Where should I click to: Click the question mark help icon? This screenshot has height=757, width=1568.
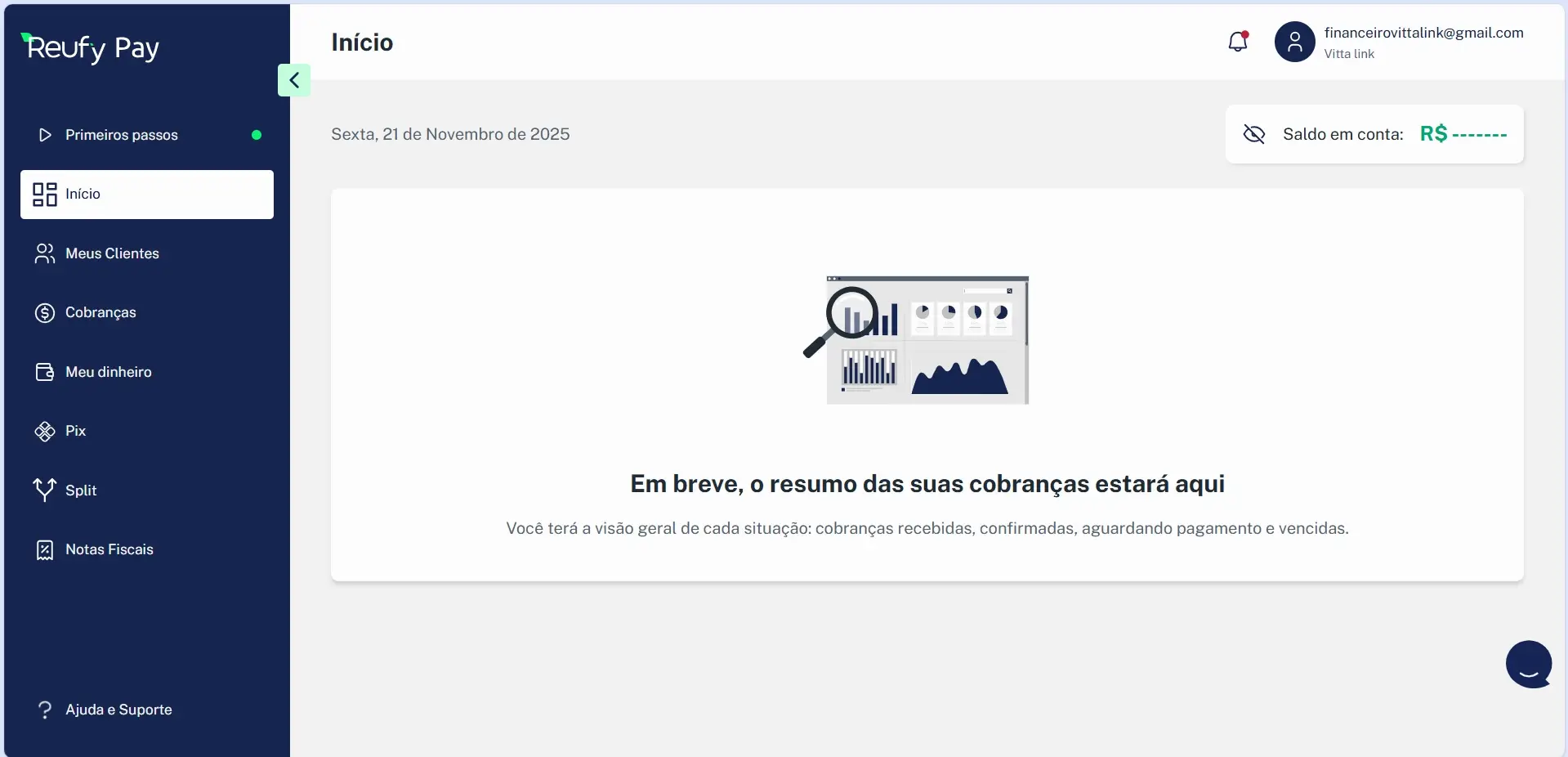pos(44,710)
